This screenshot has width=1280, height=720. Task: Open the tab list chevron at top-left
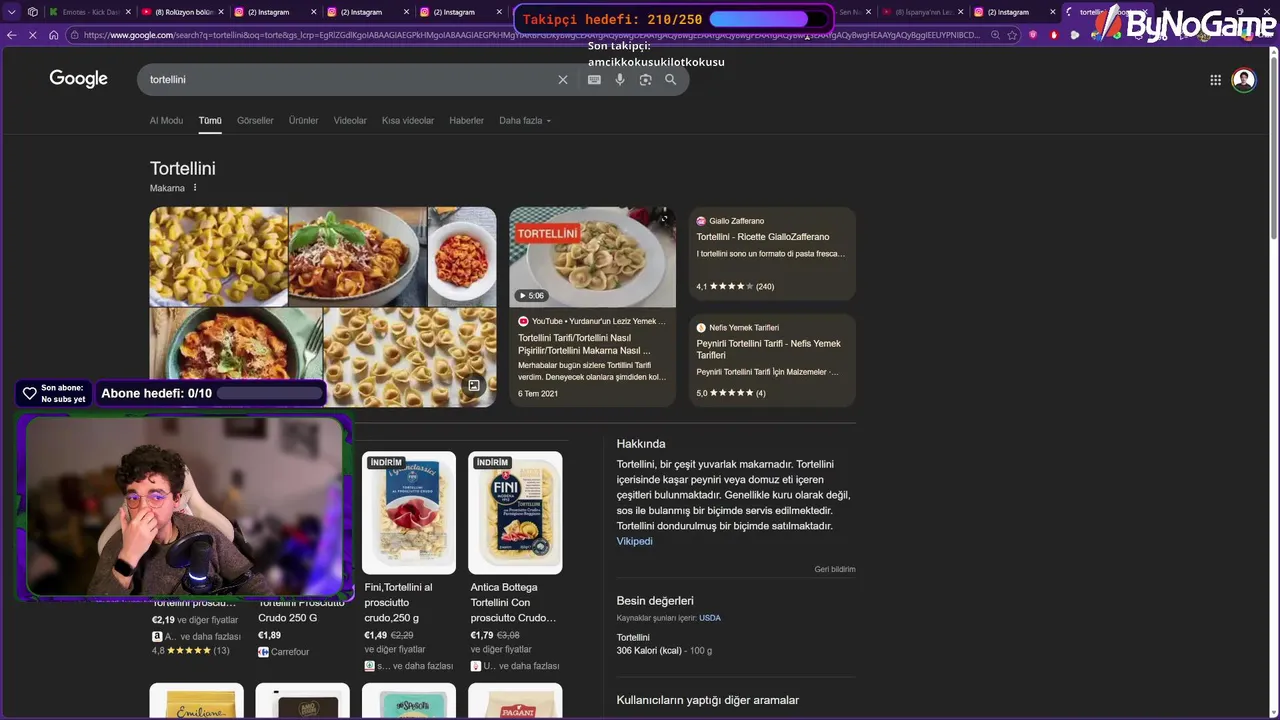(12, 12)
